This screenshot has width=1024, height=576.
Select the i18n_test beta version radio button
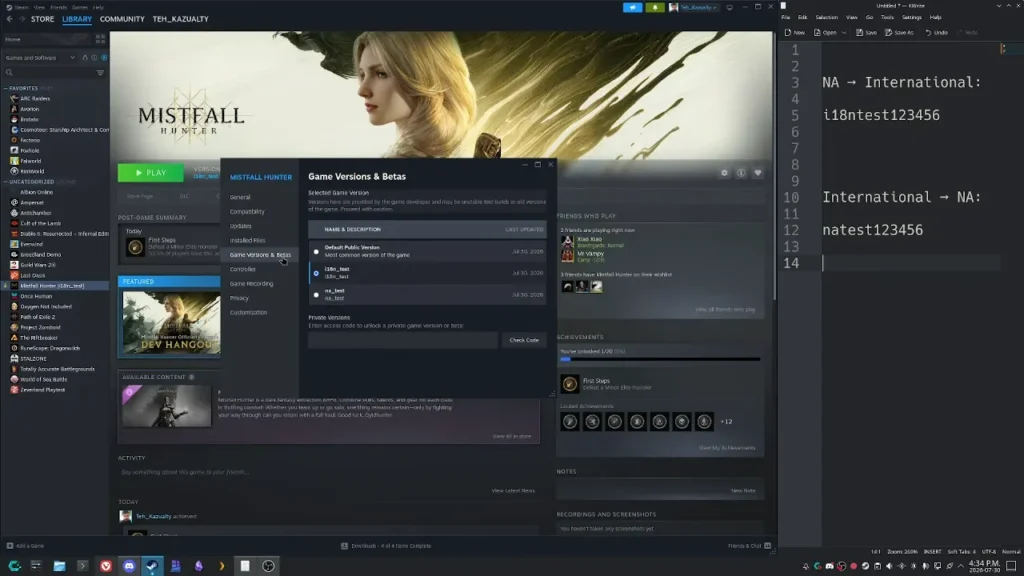click(x=316, y=273)
